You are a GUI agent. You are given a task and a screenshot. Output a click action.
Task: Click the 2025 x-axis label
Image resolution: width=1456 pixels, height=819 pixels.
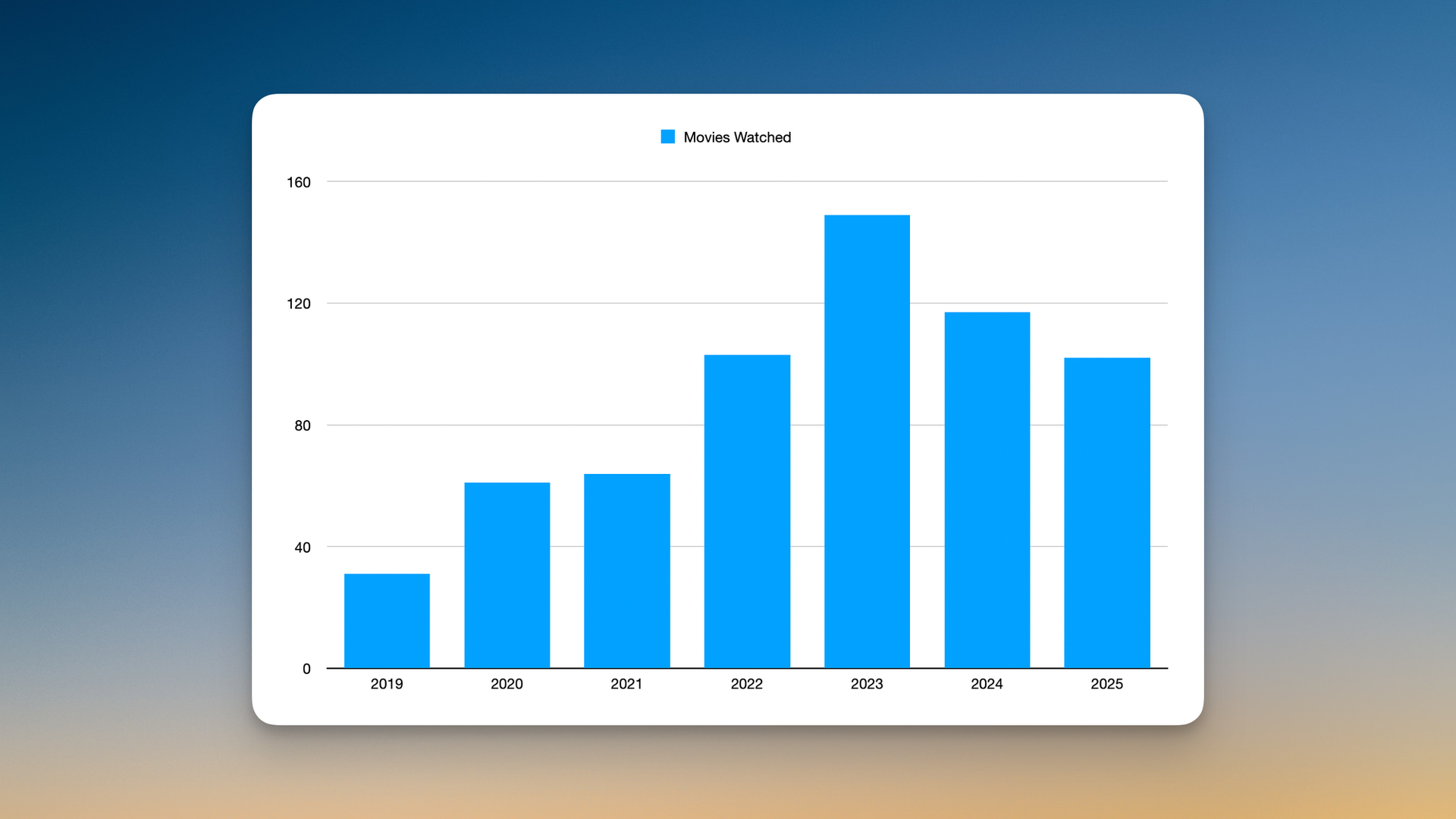coord(1106,684)
